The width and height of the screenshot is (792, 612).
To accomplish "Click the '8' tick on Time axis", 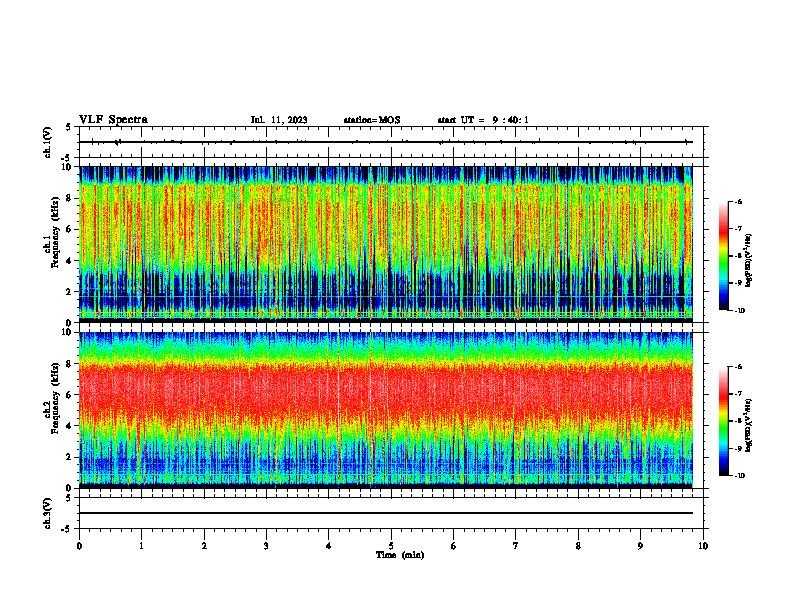I will point(578,546).
